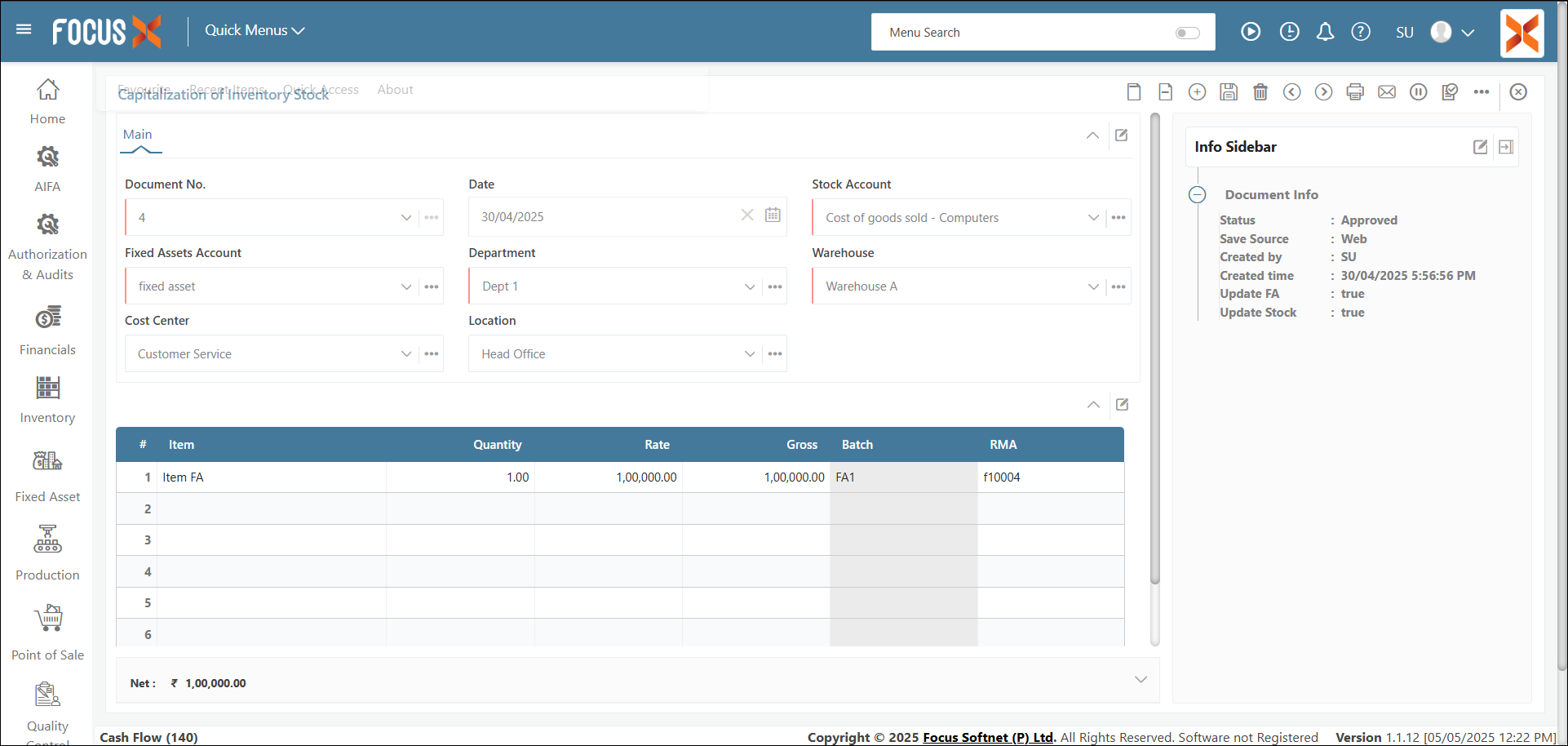
Task: Open the Focus Softnet (P) Ltd link
Action: 988,737
